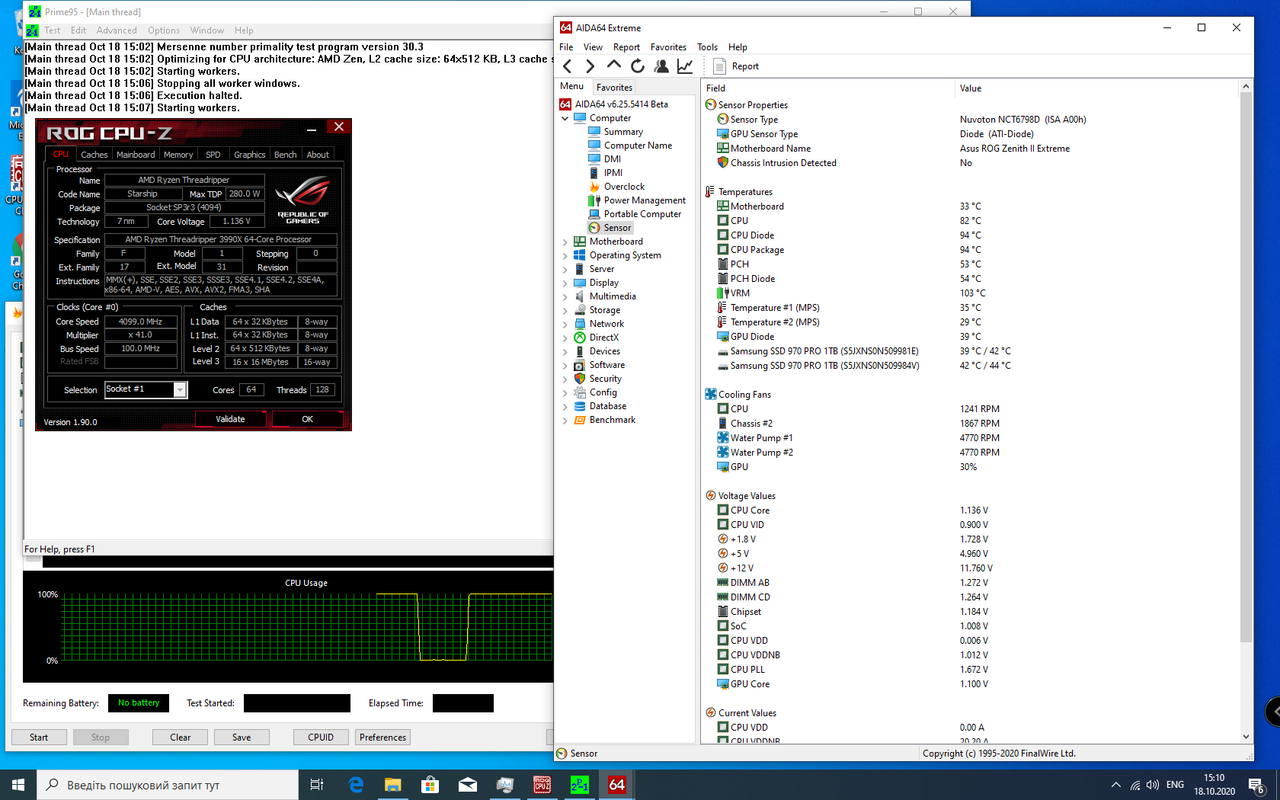Select Portable Computer in the AIDA64 tree
1280x800 pixels.
(642, 214)
